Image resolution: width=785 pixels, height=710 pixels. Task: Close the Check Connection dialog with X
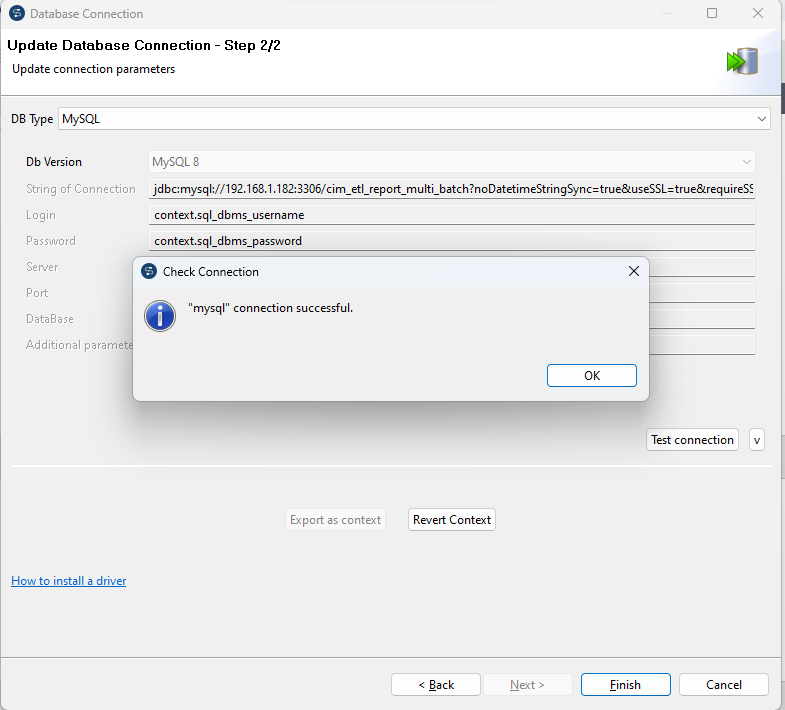(x=633, y=271)
